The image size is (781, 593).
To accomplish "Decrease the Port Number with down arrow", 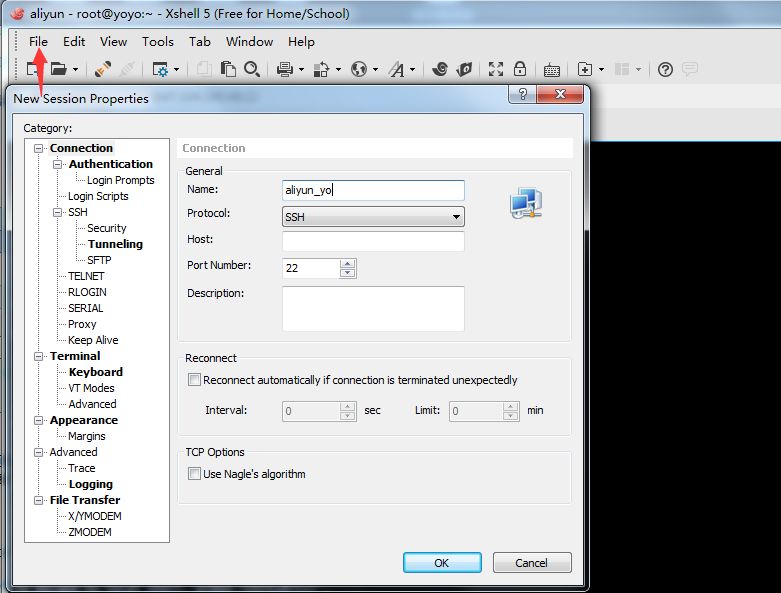I will [x=348, y=273].
